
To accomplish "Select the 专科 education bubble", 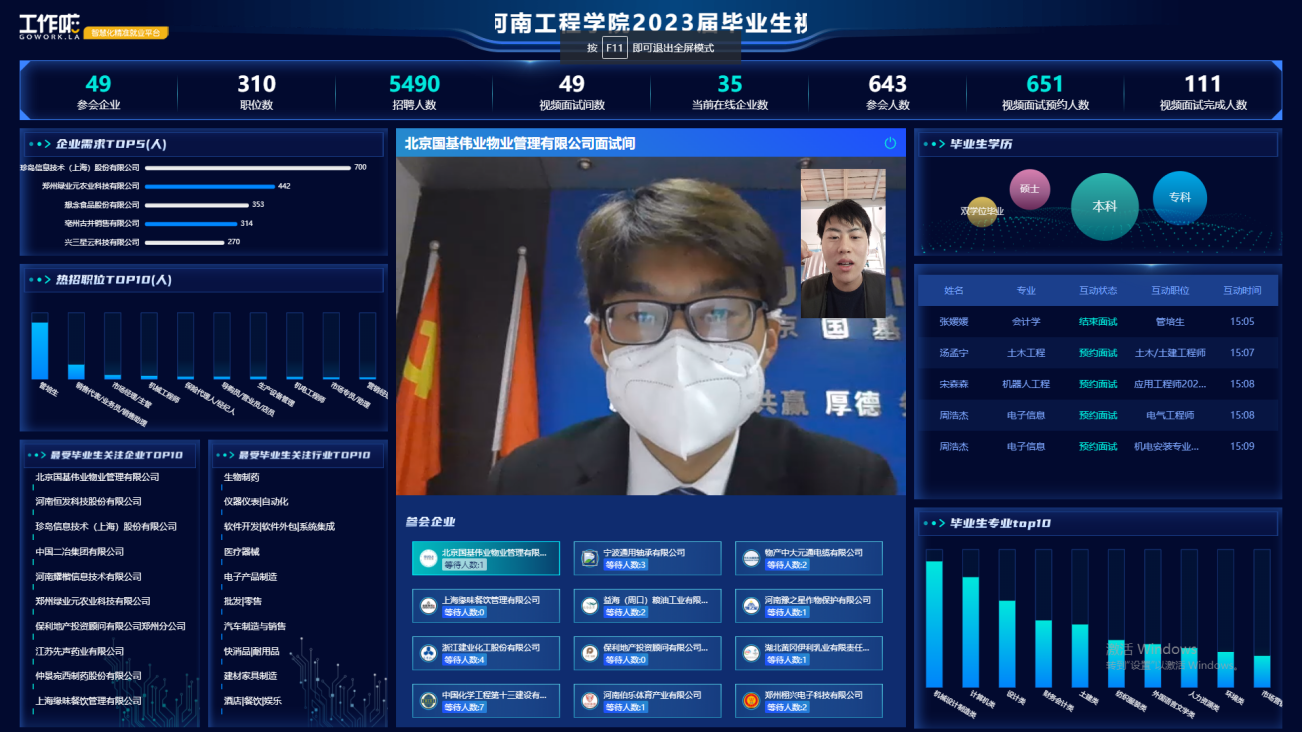I will [x=1180, y=197].
